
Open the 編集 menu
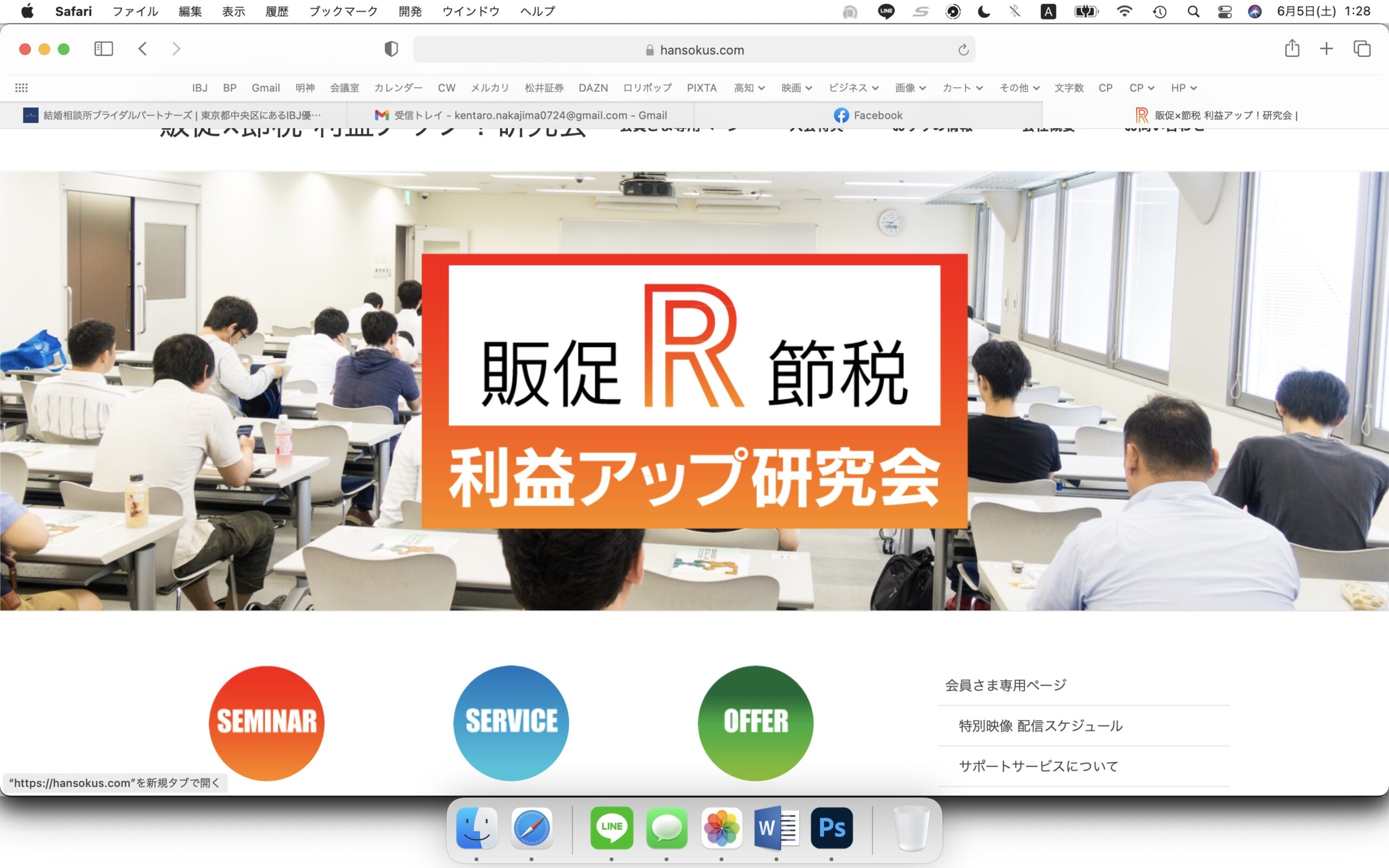coord(190,11)
